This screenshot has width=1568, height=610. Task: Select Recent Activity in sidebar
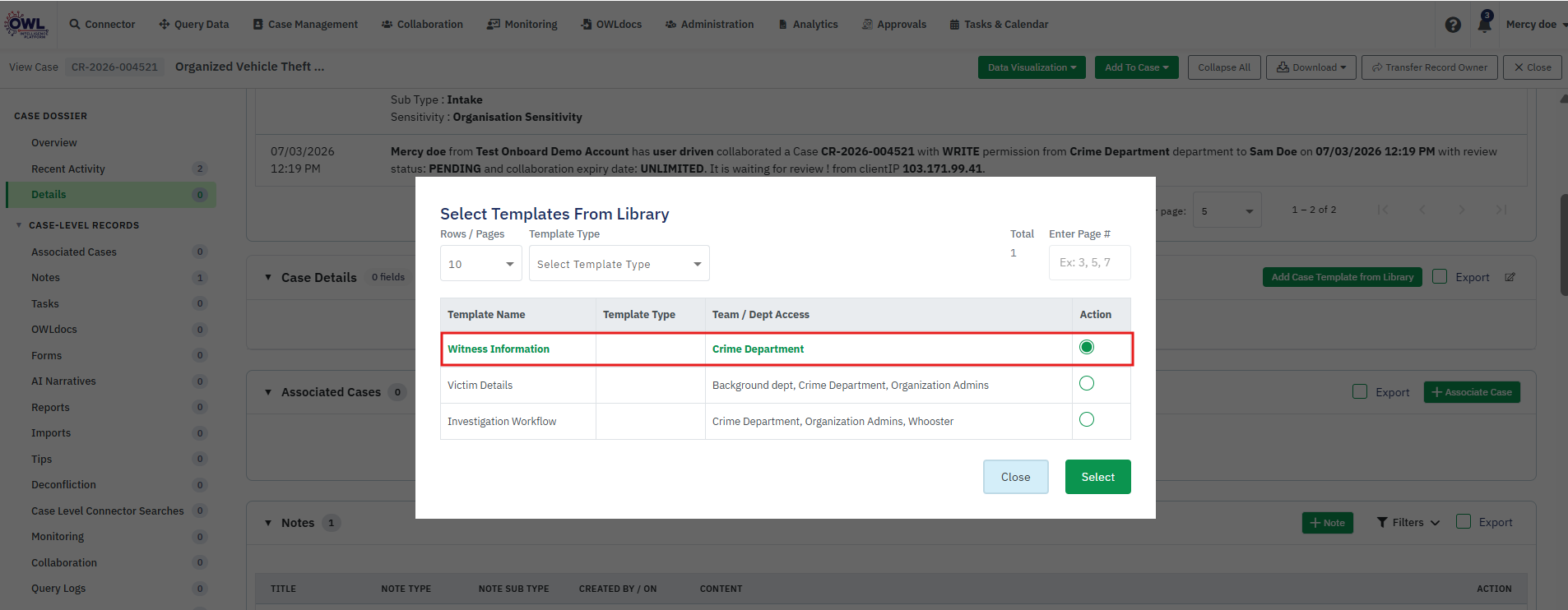coord(68,169)
